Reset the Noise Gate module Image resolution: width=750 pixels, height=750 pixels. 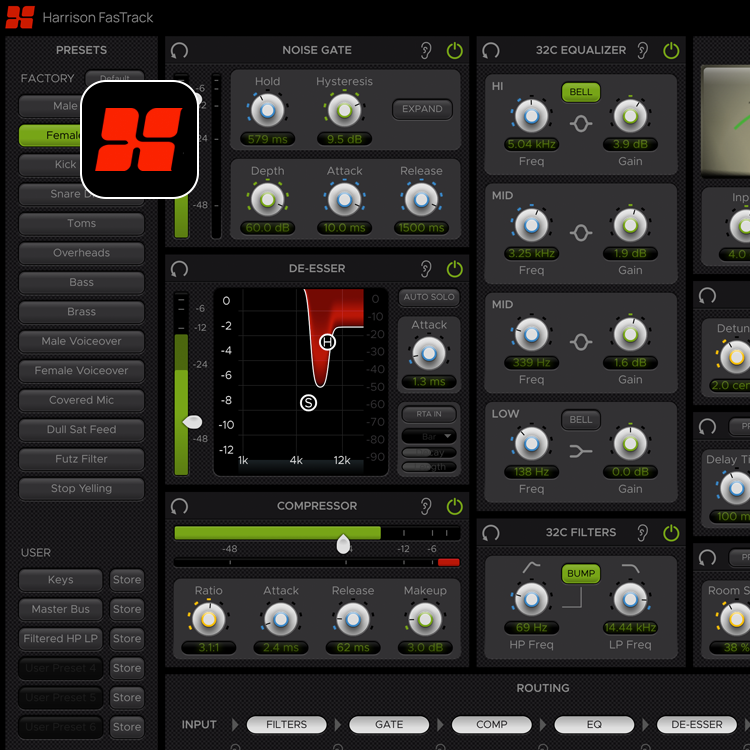coord(179,50)
